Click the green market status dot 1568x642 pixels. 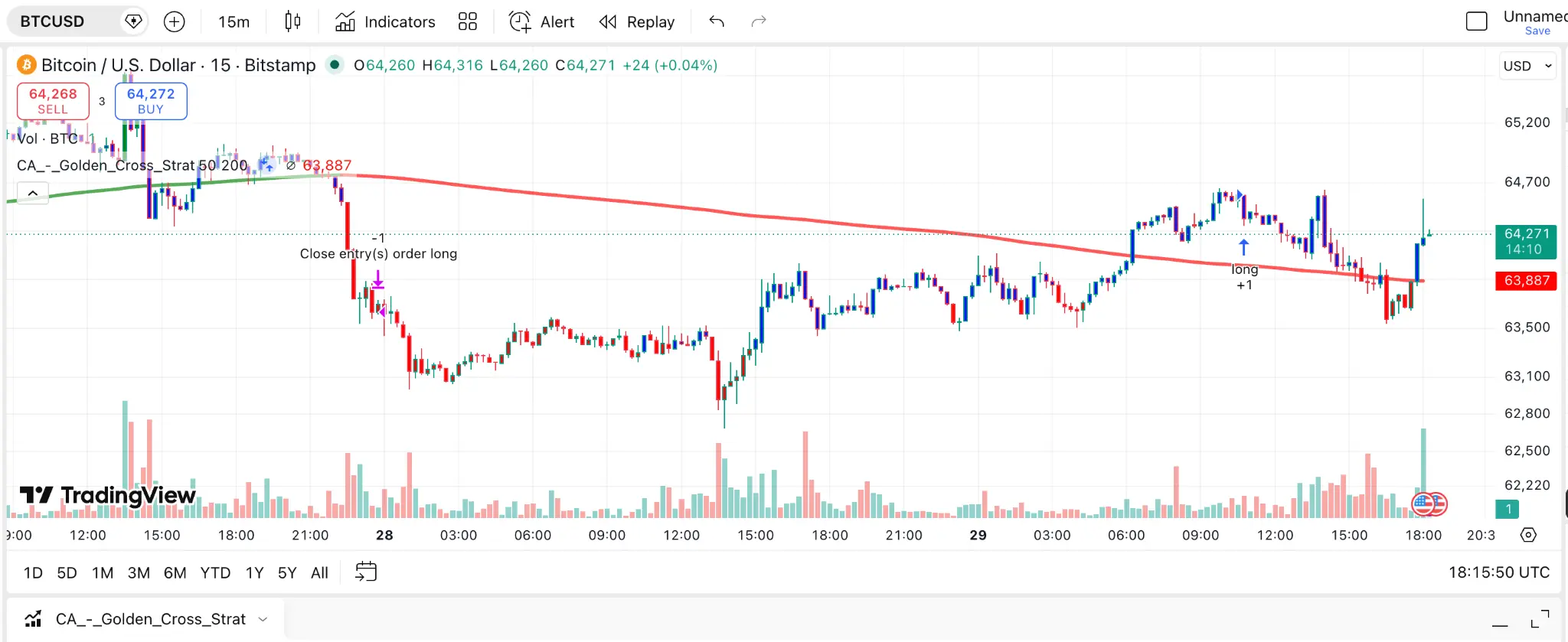pyautogui.click(x=335, y=64)
